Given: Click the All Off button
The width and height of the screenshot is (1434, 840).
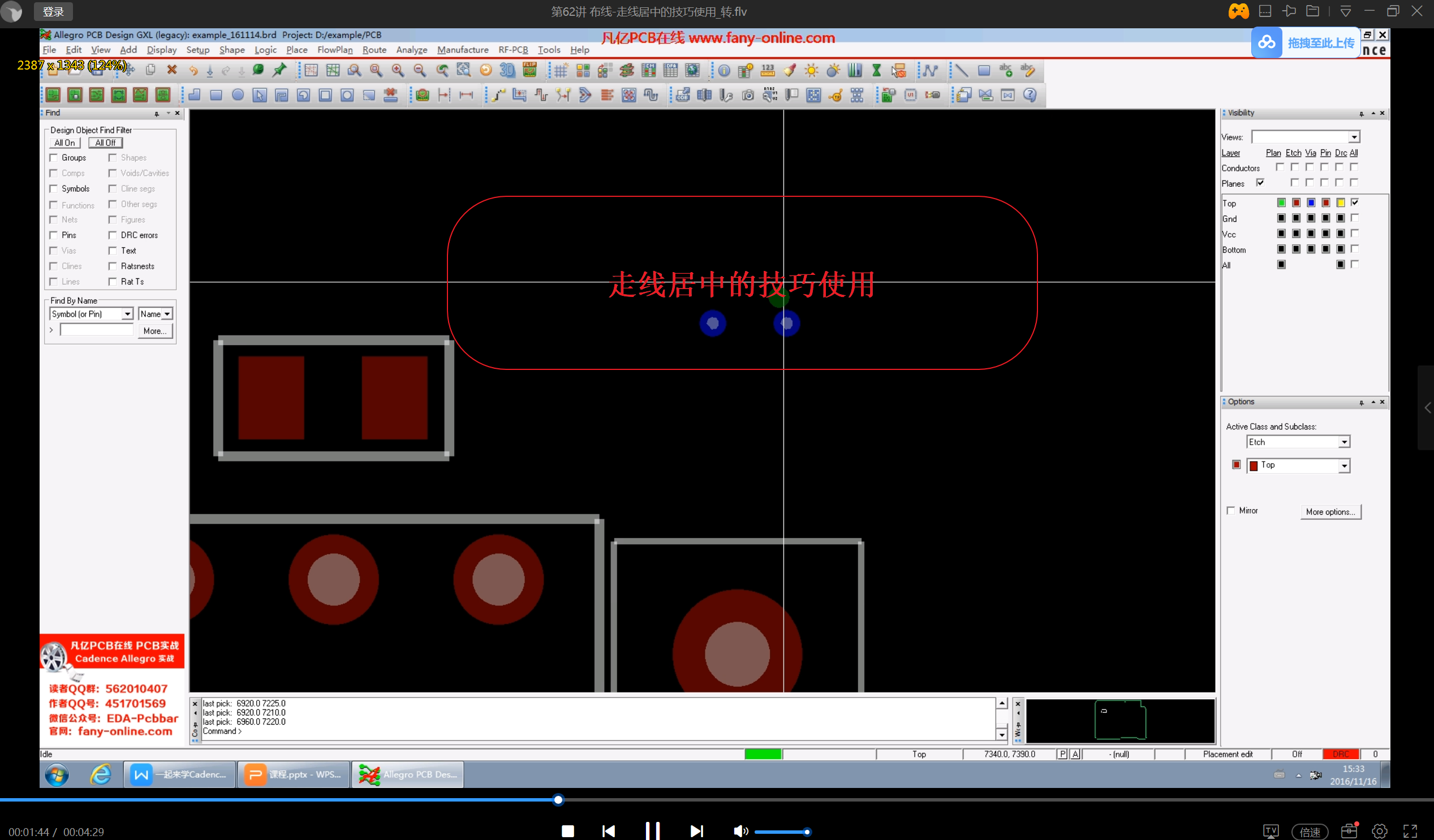Looking at the screenshot, I should [105, 143].
